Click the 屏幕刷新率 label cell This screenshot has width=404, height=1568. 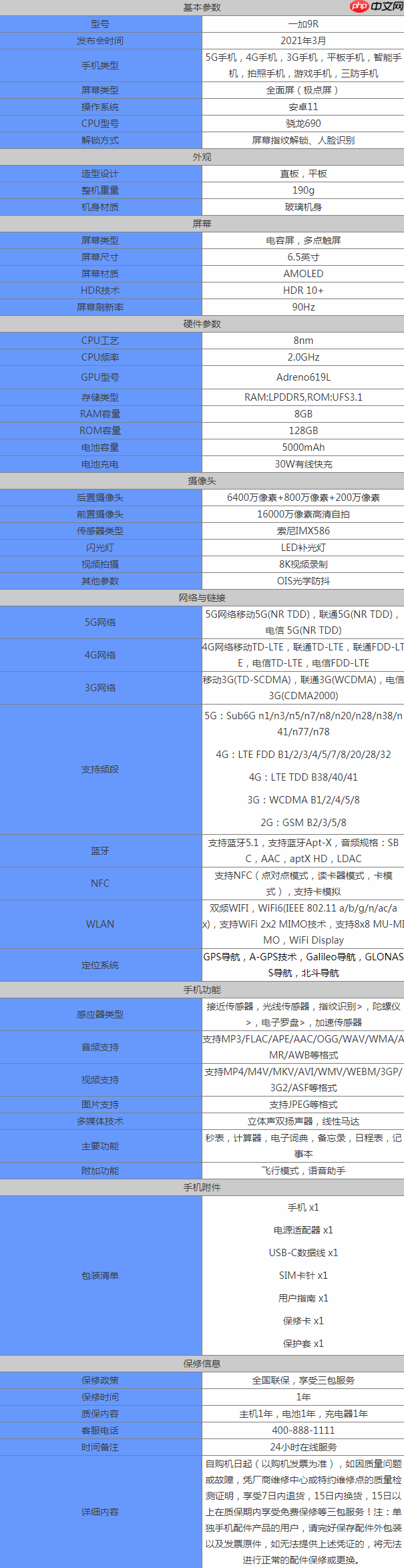(x=100, y=307)
